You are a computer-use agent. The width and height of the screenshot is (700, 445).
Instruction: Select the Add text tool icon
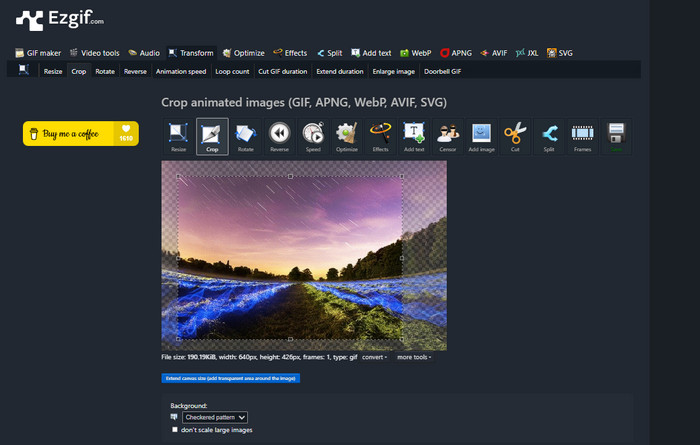click(x=414, y=137)
